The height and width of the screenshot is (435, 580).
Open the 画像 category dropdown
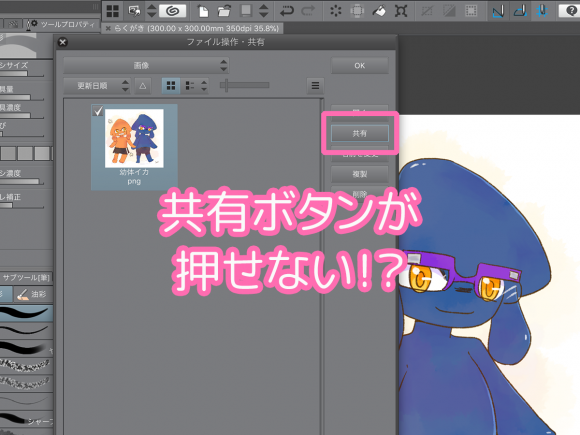[146, 65]
